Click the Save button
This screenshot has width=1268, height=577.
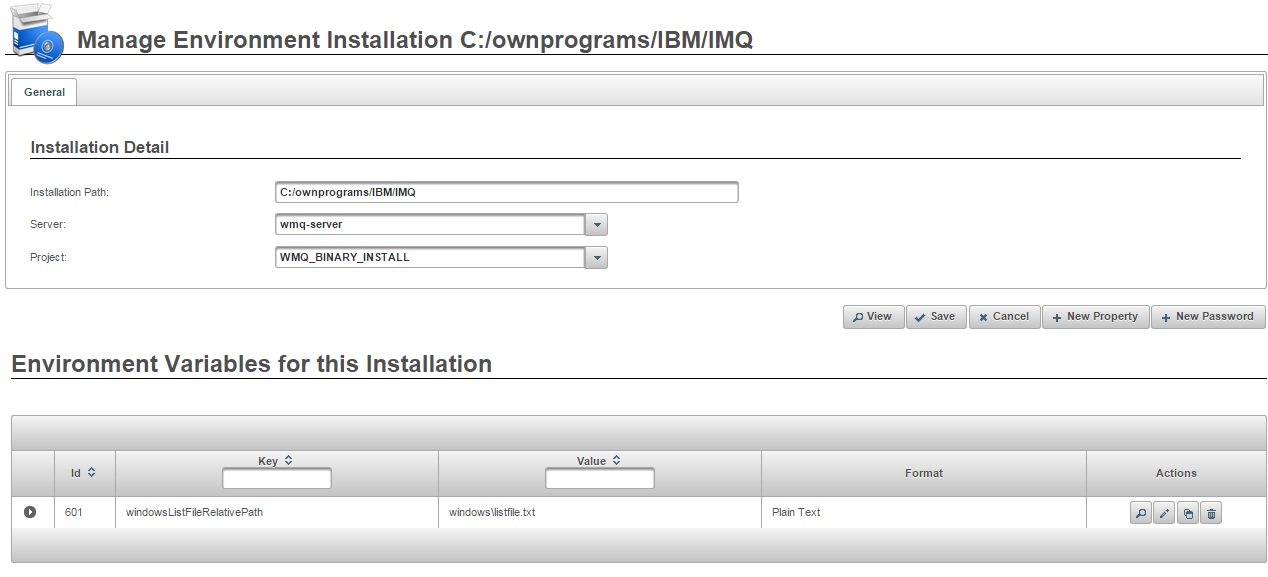936,317
